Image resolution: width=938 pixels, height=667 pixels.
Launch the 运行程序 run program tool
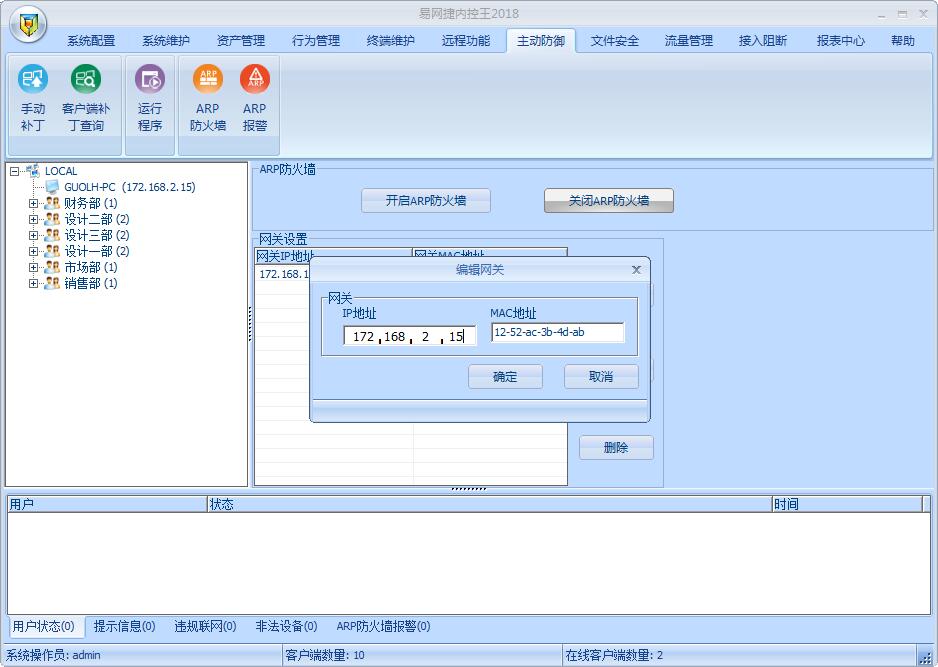pyautogui.click(x=150, y=98)
